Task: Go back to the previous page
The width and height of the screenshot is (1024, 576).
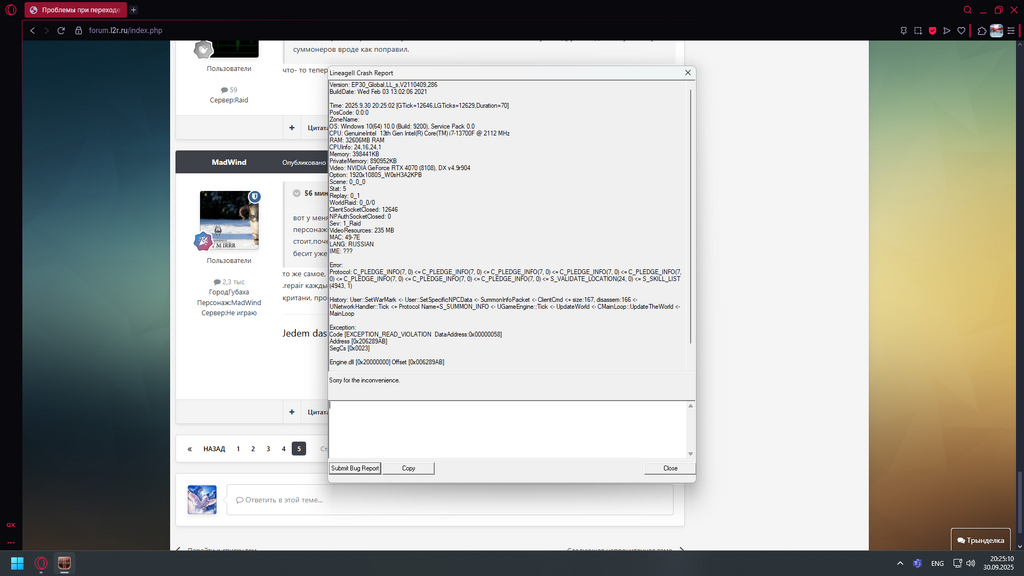Action: tap(32, 31)
